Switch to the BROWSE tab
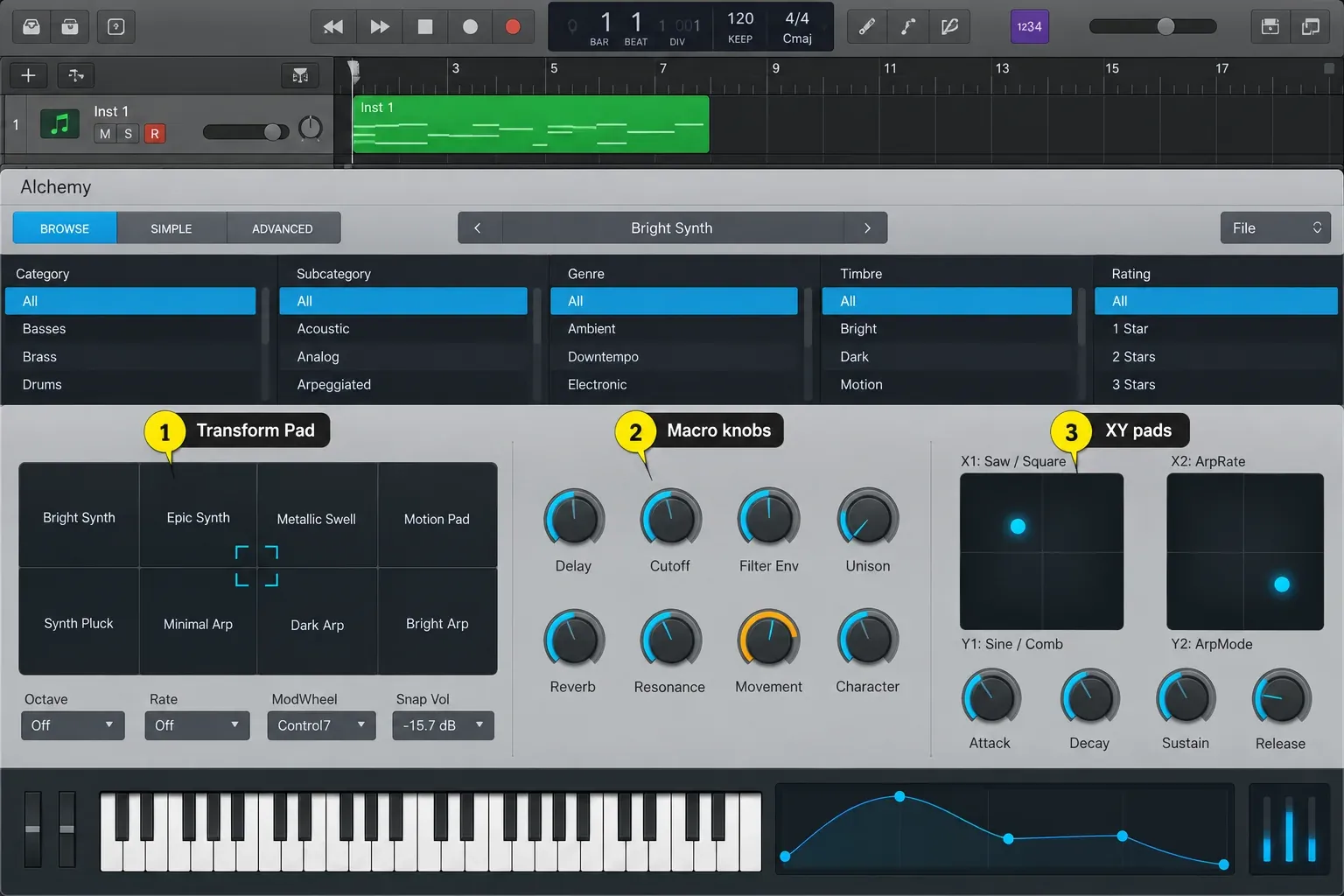 click(x=65, y=228)
